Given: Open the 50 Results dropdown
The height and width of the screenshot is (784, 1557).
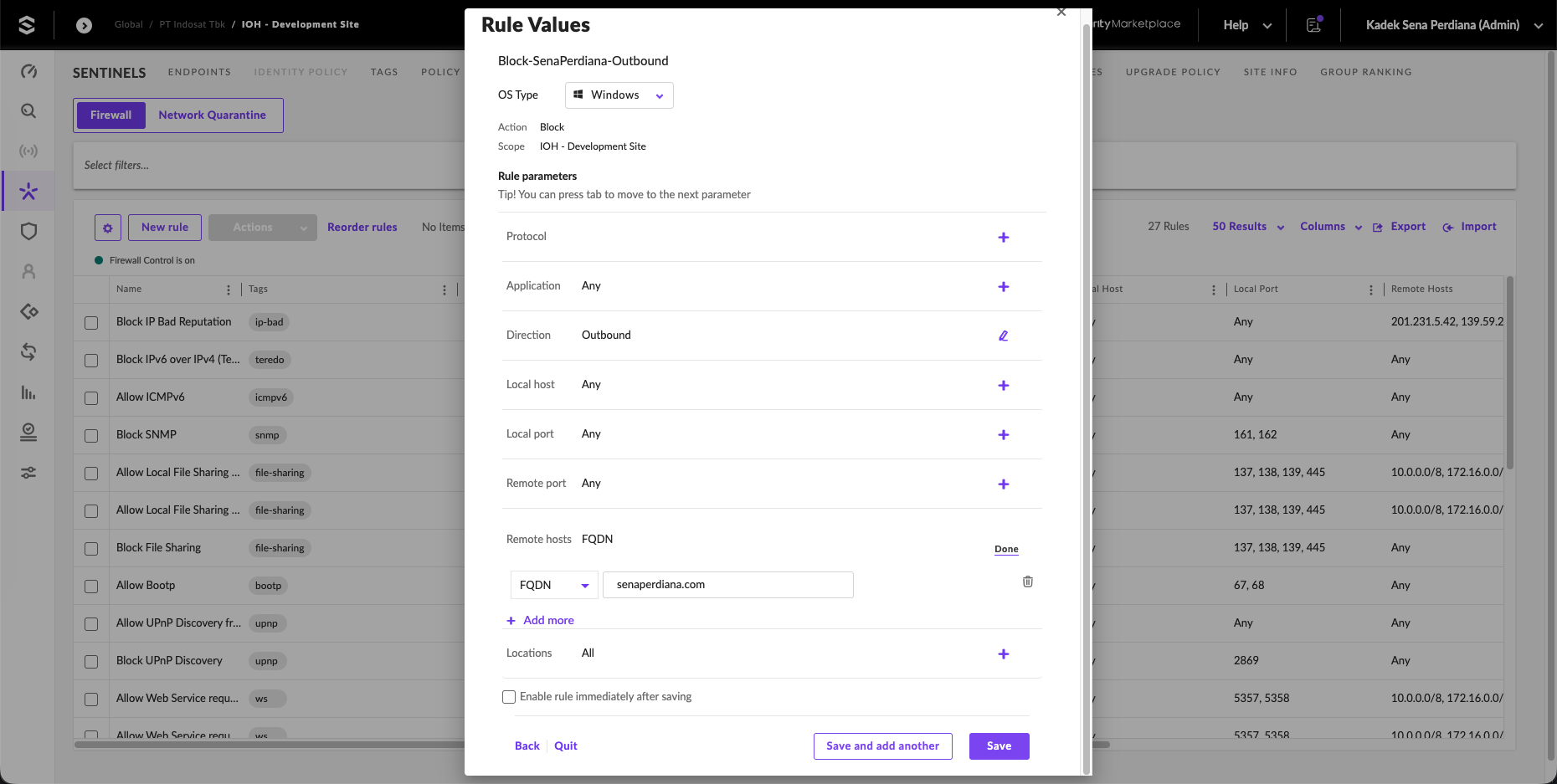Looking at the screenshot, I should point(1248,227).
